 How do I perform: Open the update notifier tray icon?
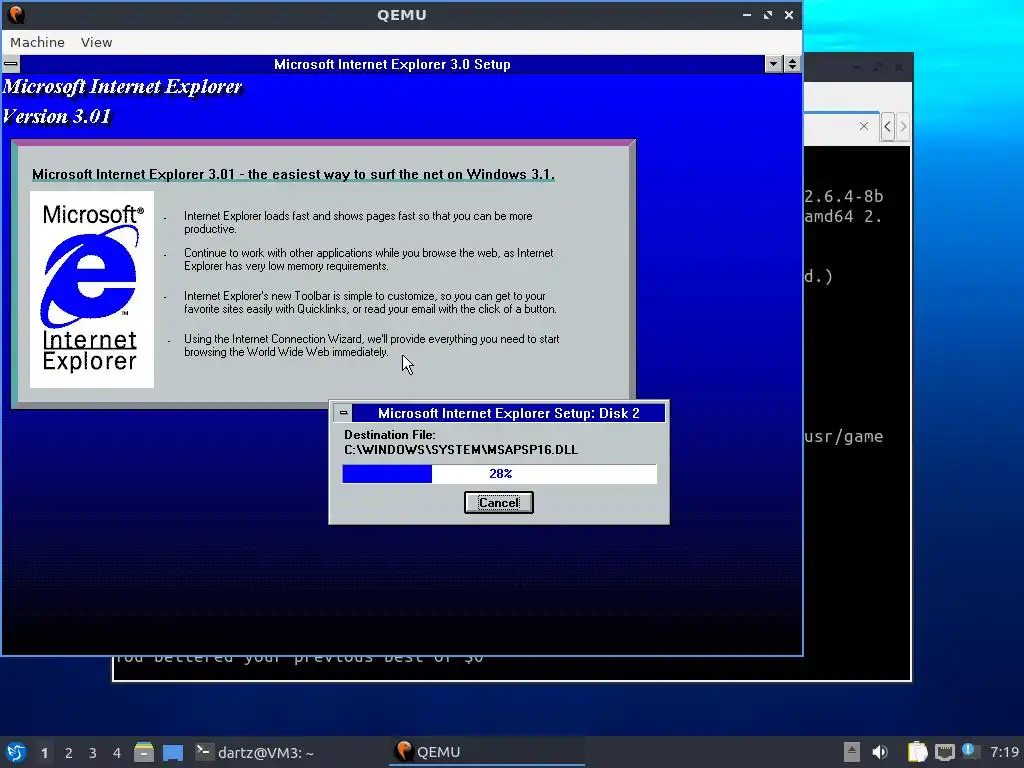(x=970, y=751)
